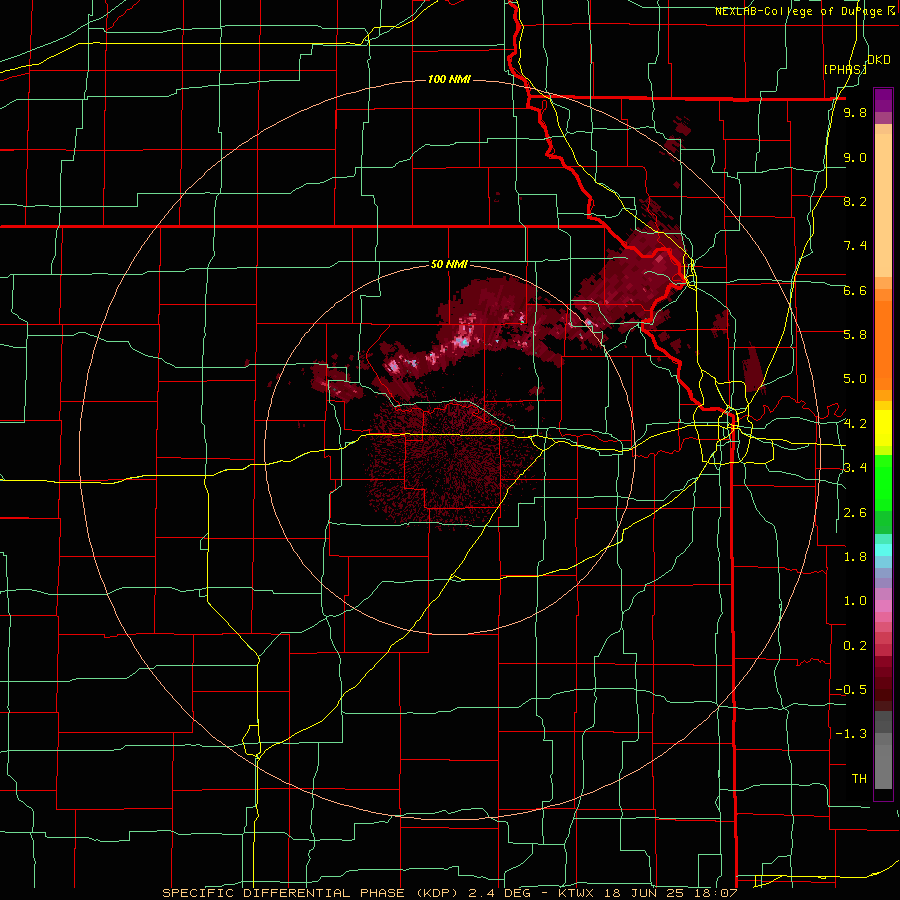Click the 100 NMI range ring label

449,79
